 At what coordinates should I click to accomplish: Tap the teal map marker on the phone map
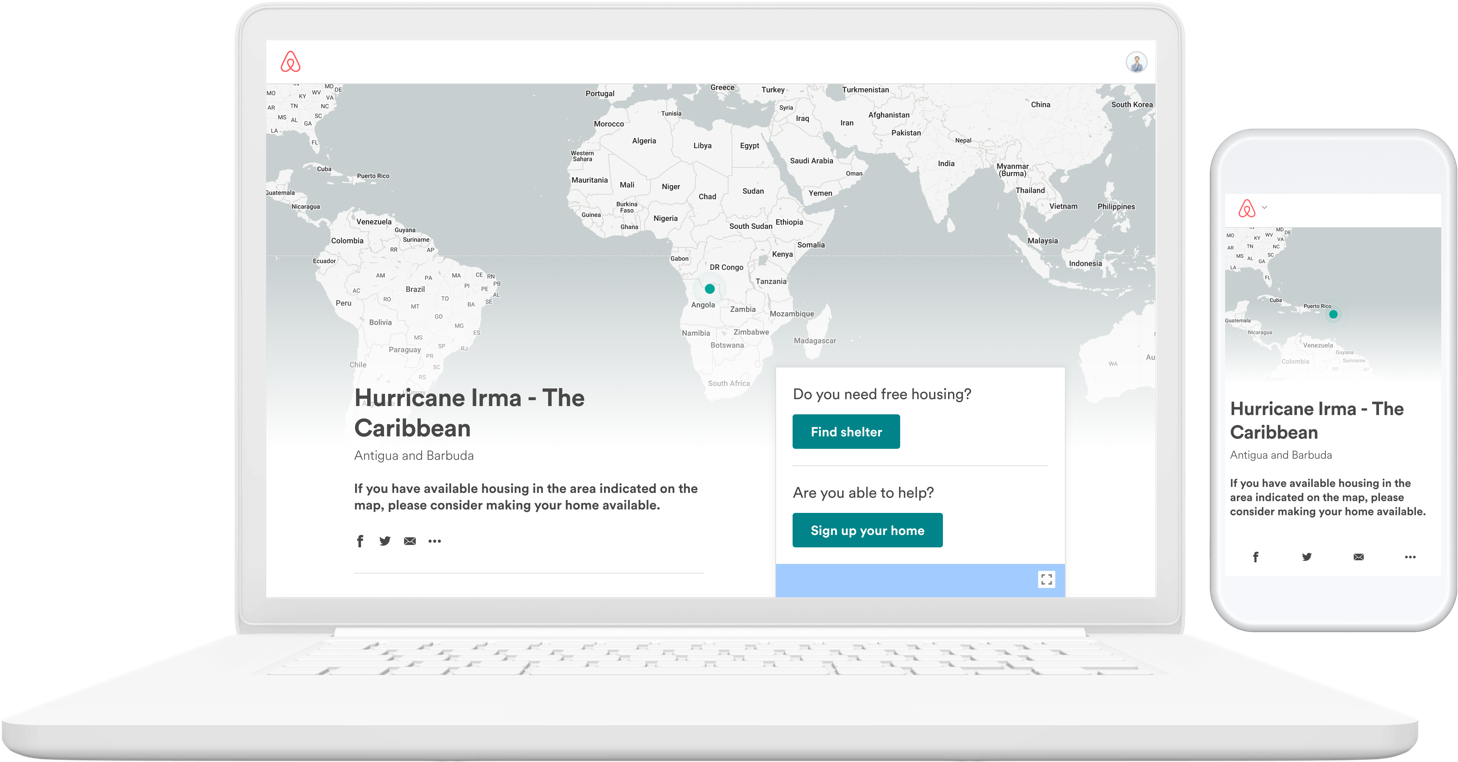pos(1333,314)
